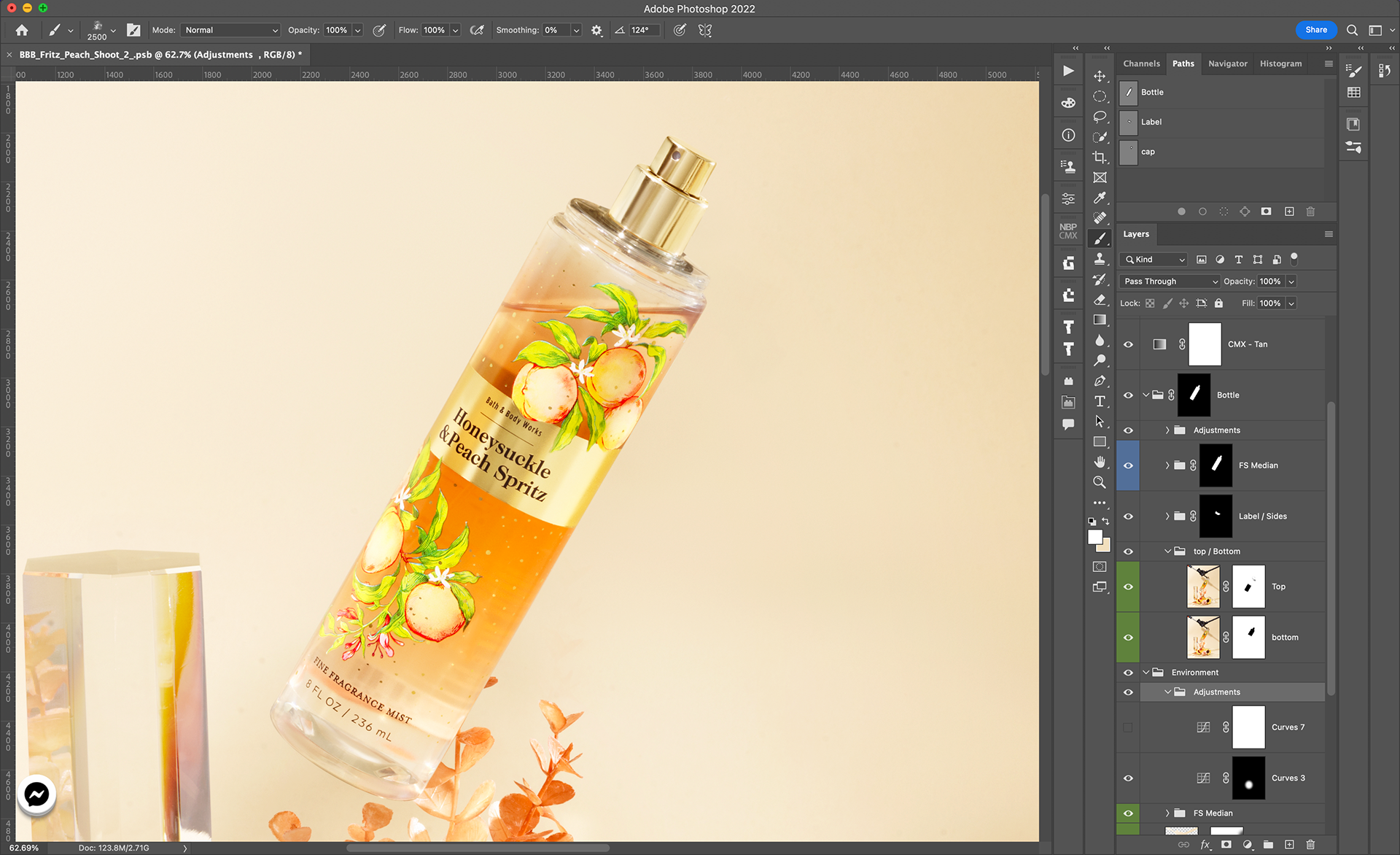Select the Zoom tool in toolbar

click(1100, 482)
